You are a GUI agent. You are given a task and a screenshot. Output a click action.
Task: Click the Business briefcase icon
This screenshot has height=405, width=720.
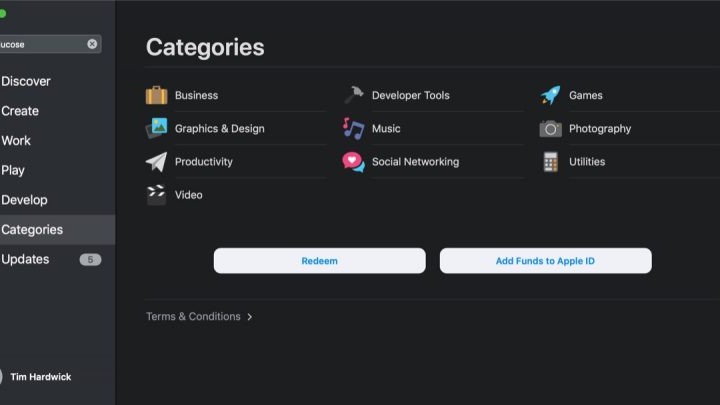click(156, 96)
